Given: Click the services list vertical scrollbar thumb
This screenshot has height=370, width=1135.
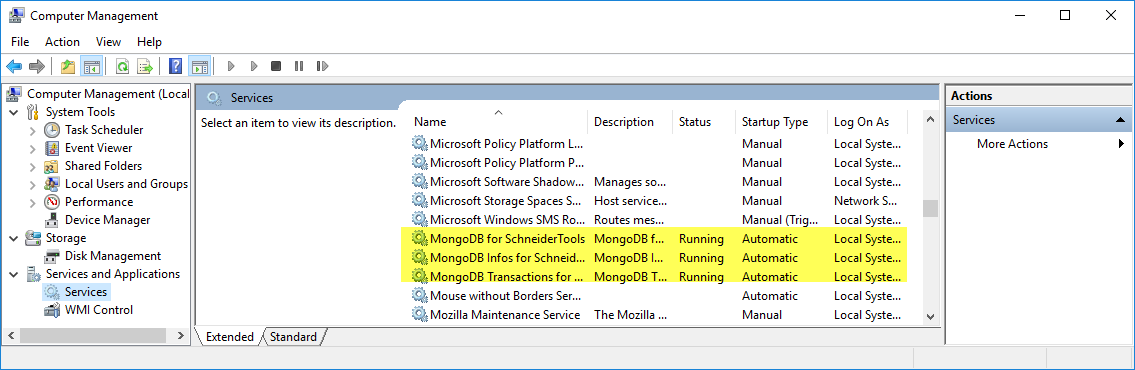Looking at the screenshot, I should (x=930, y=209).
